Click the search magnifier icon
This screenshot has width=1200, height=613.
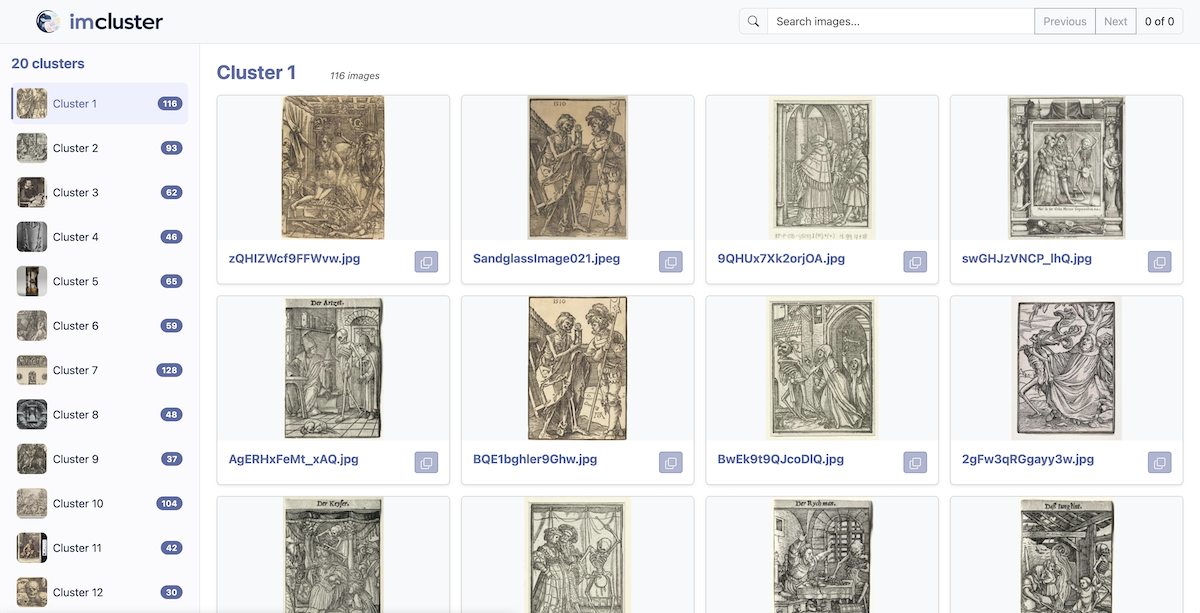(x=753, y=21)
